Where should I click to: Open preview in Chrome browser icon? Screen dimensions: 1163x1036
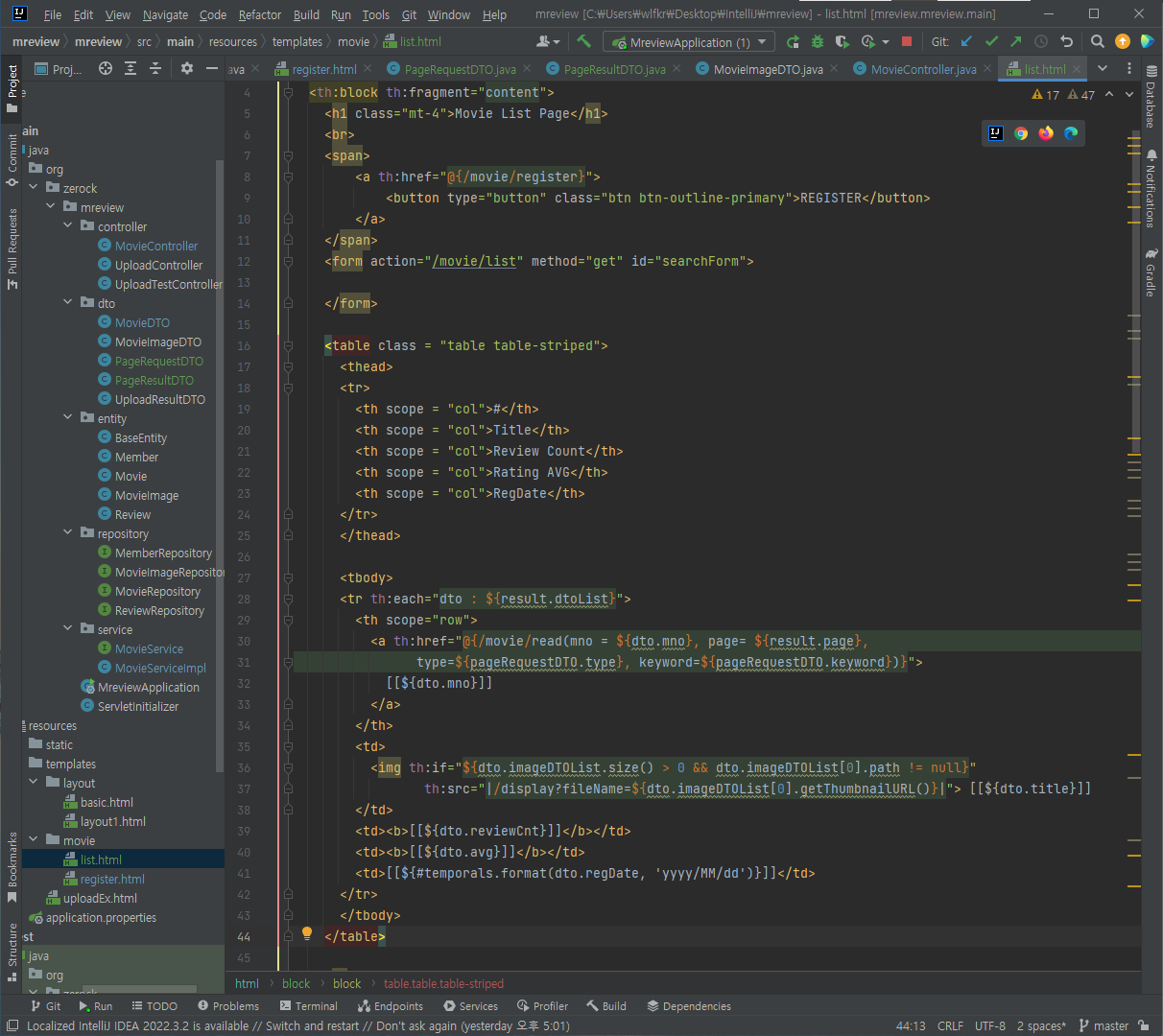pyautogui.click(x=1021, y=133)
